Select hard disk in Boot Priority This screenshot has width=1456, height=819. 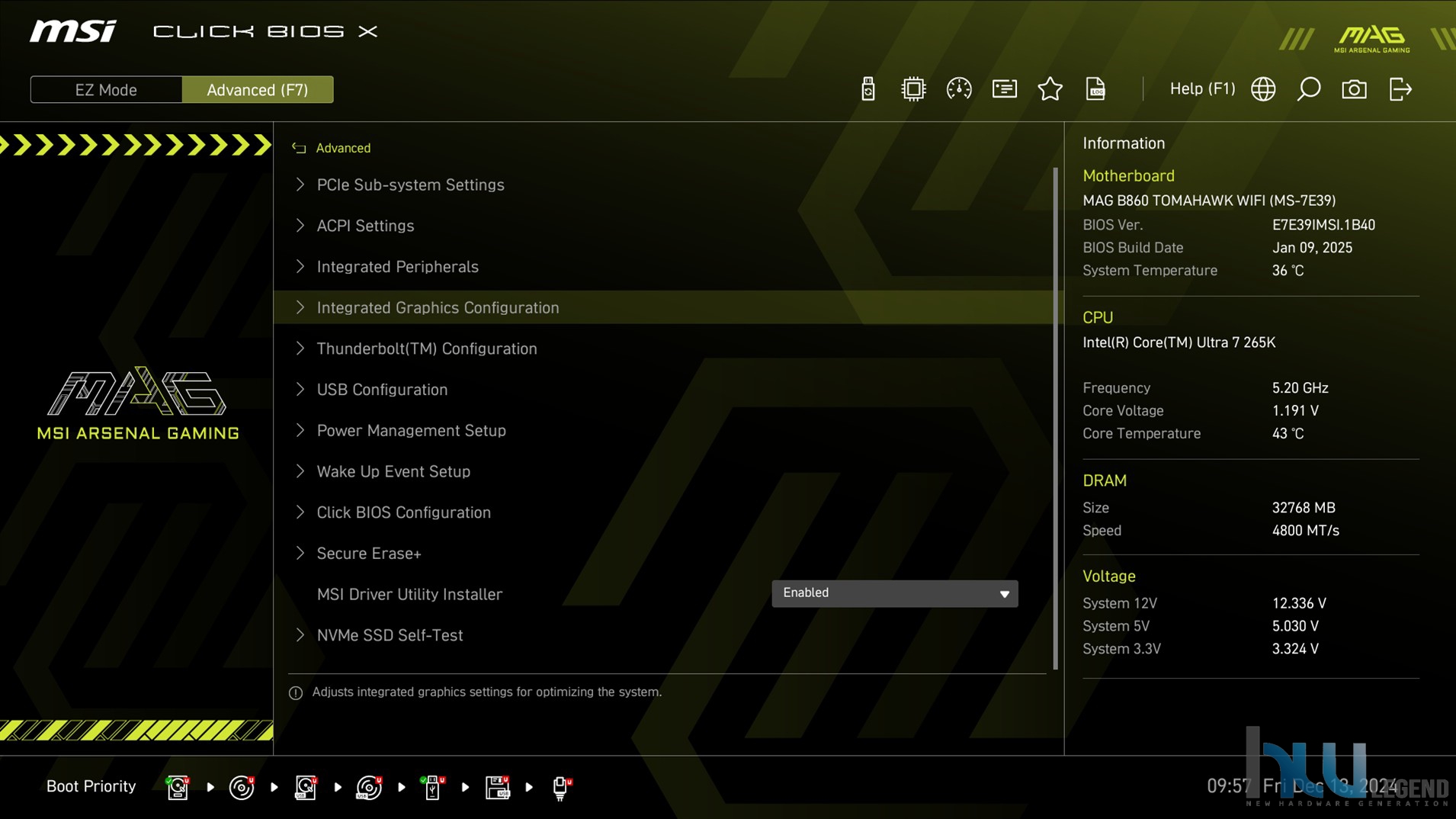pyautogui.click(x=178, y=787)
